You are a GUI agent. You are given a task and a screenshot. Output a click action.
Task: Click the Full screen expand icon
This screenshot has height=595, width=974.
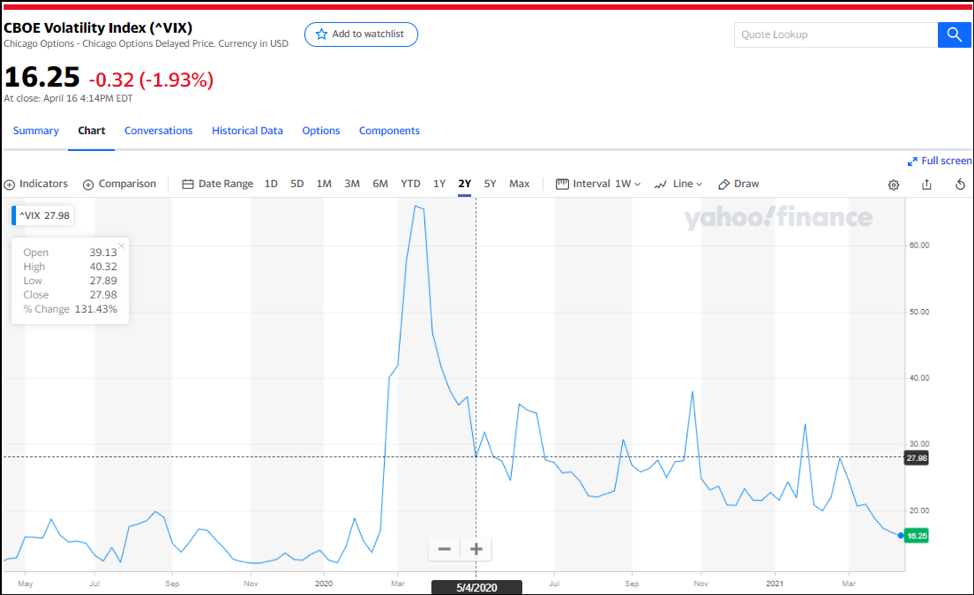[912, 161]
